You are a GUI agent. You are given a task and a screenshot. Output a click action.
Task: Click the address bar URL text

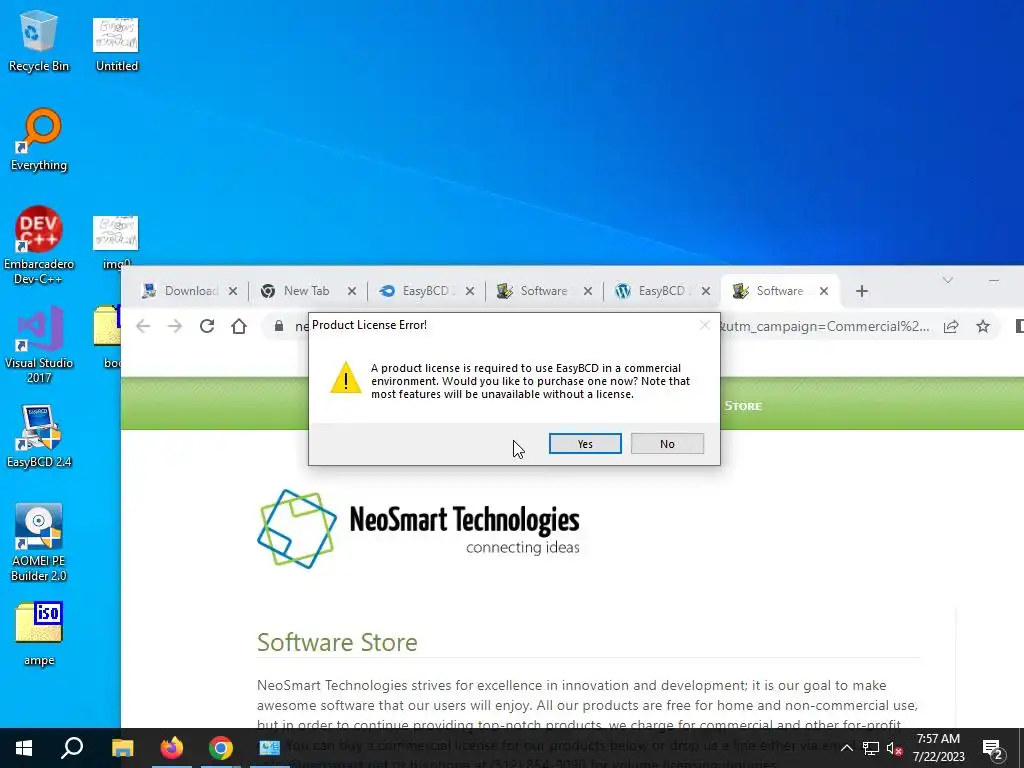(x=823, y=326)
